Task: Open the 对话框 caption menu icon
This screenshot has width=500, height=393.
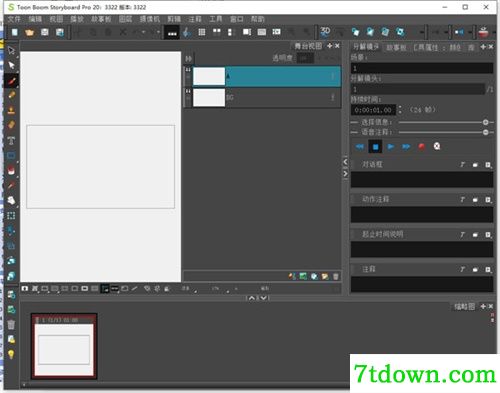Action: pos(488,165)
